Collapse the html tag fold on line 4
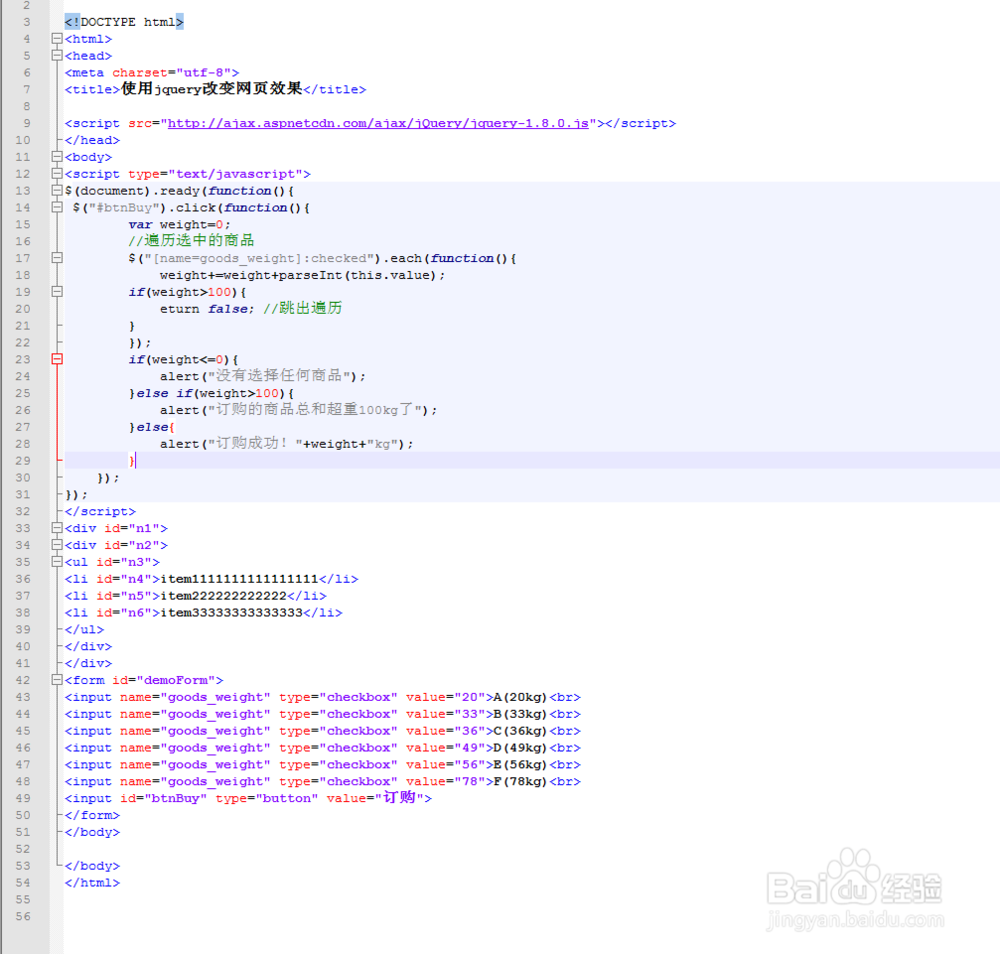This screenshot has height=954, width=1000. pos(57,39)
